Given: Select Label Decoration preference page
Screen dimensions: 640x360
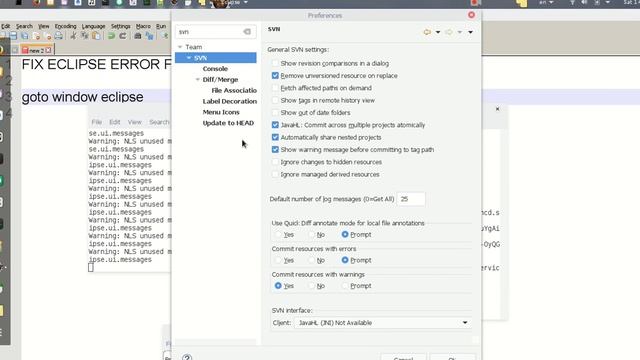Looking at the screenshot, I should click(230, 101).
